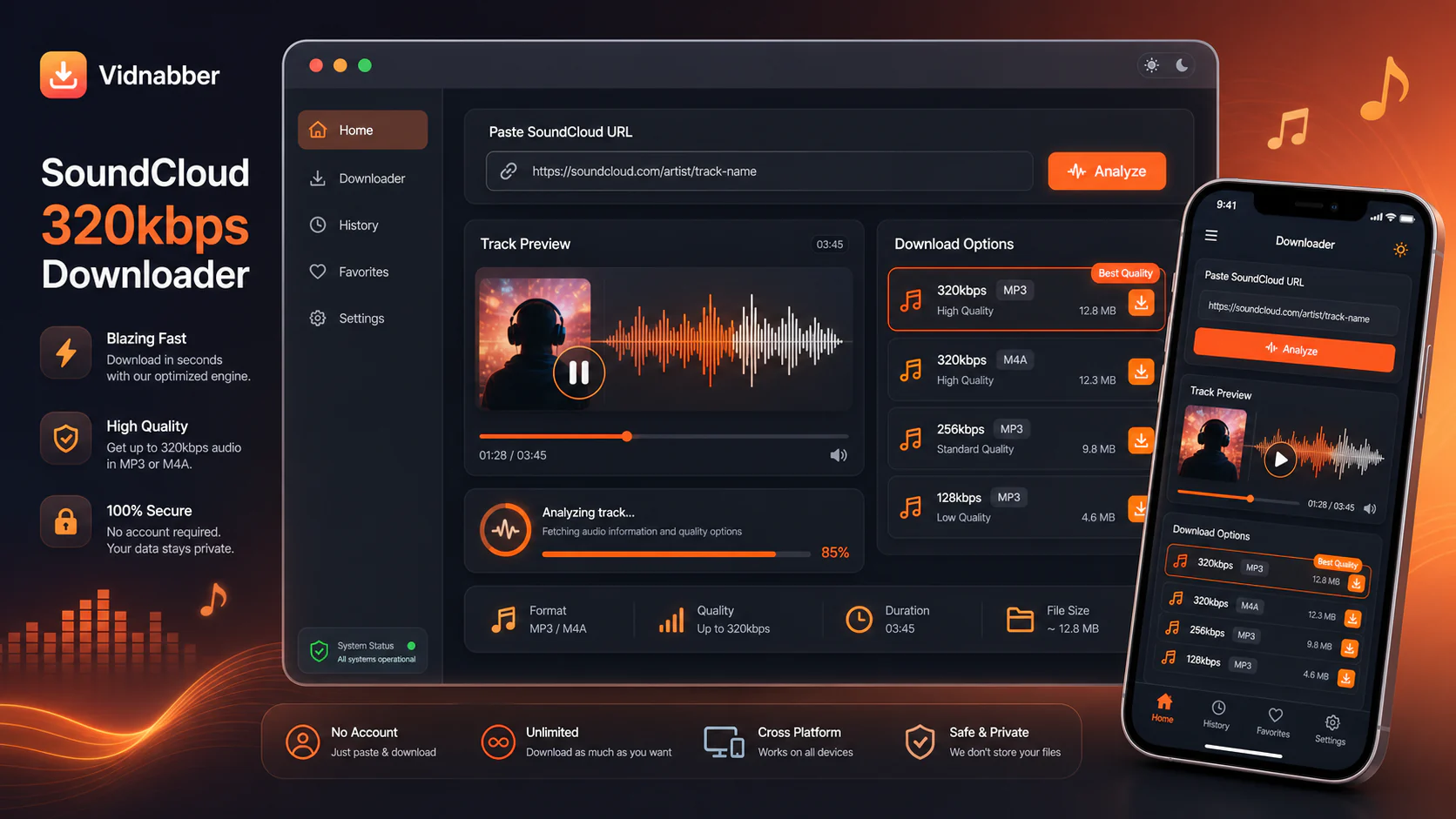Open the phone Settings tab
The width and height of the screenshot is (1456, 819).
[1331, 730]
